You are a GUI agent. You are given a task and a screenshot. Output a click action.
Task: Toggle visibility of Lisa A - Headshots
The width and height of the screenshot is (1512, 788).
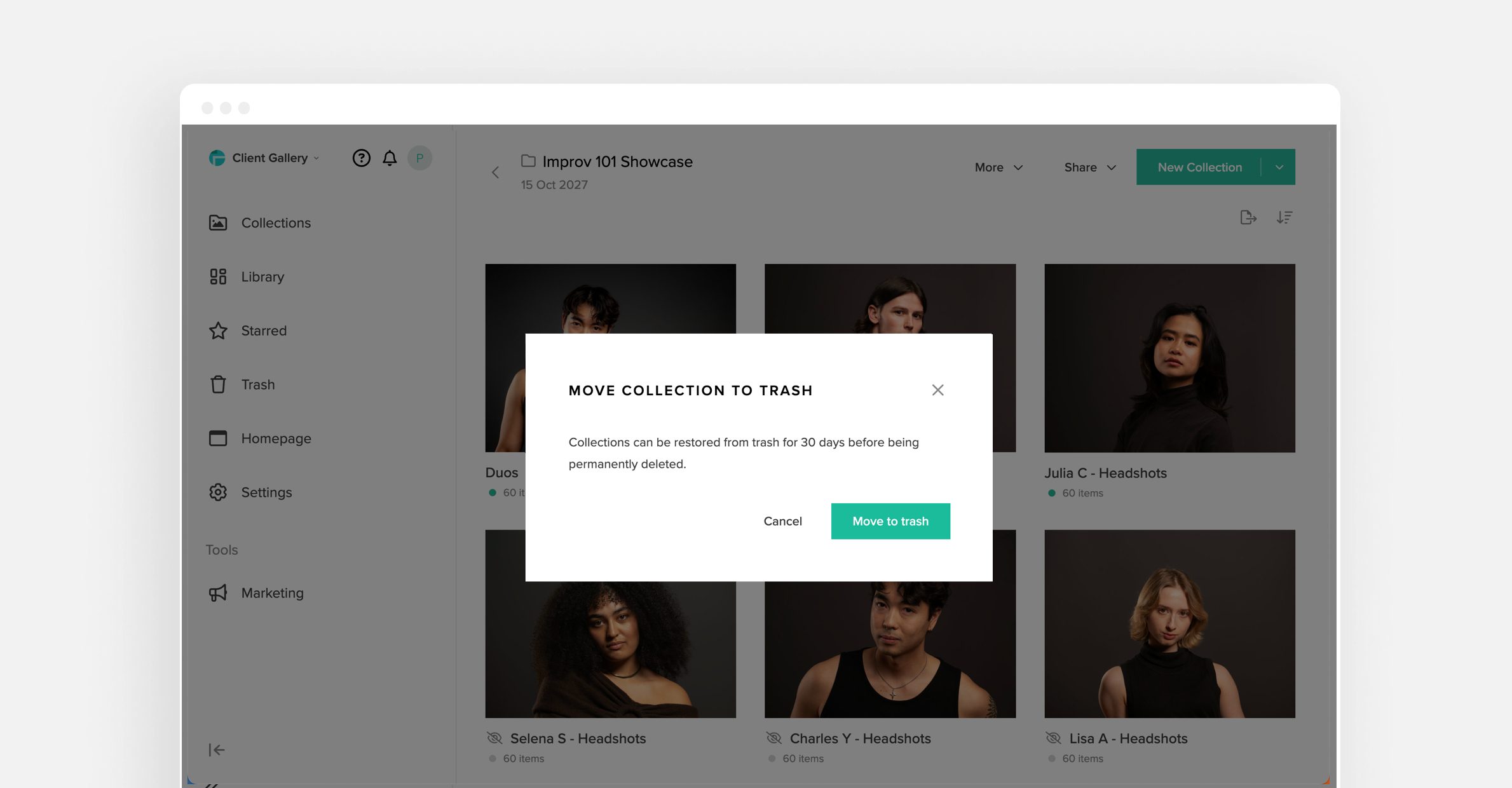(x=1053, y=738)
